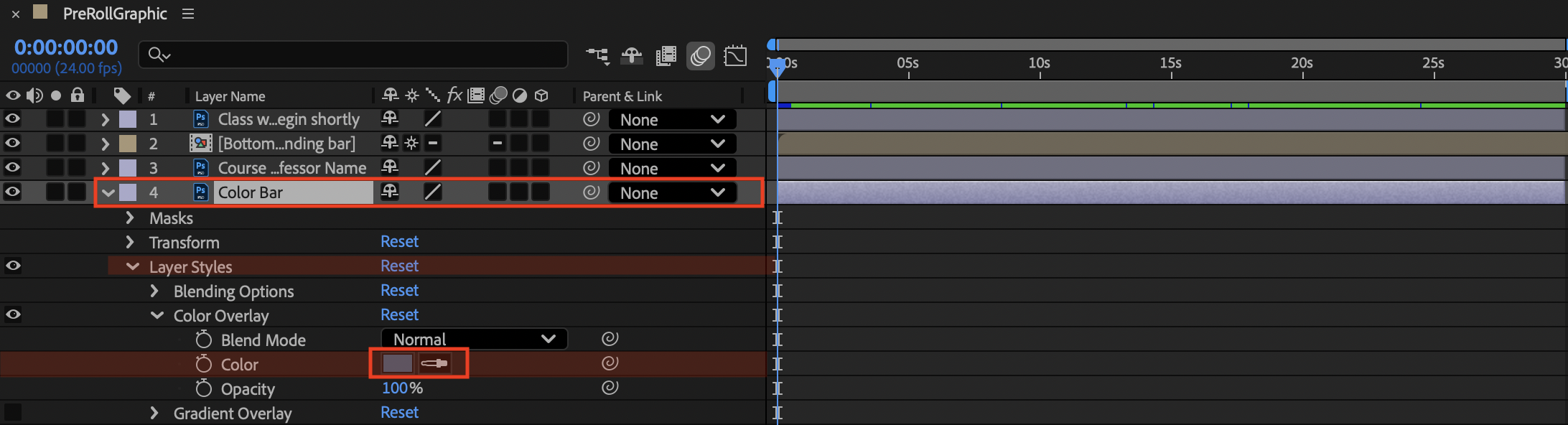Toggle Layer Styles visibility eye
The height and width of the screenshot is (425, 1568).
(13, 266)
